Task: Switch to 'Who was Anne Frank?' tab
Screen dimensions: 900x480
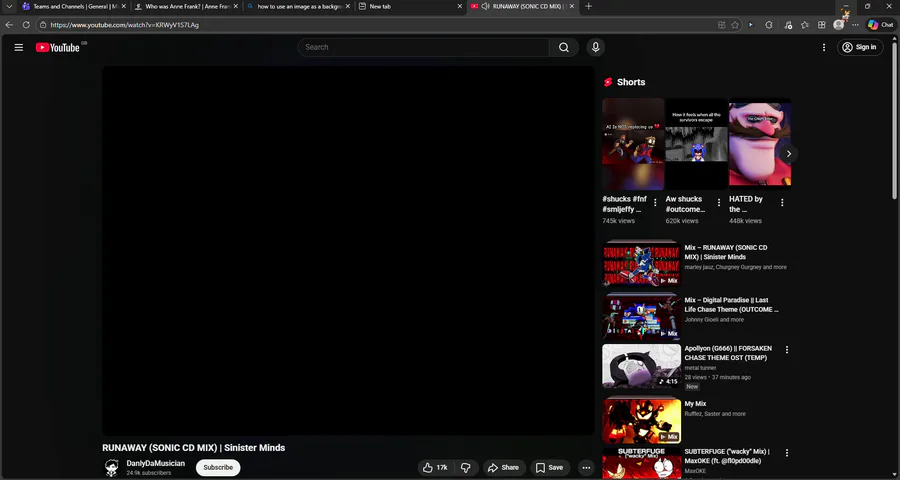Action: pyautogui.click(x=187, y=6)
